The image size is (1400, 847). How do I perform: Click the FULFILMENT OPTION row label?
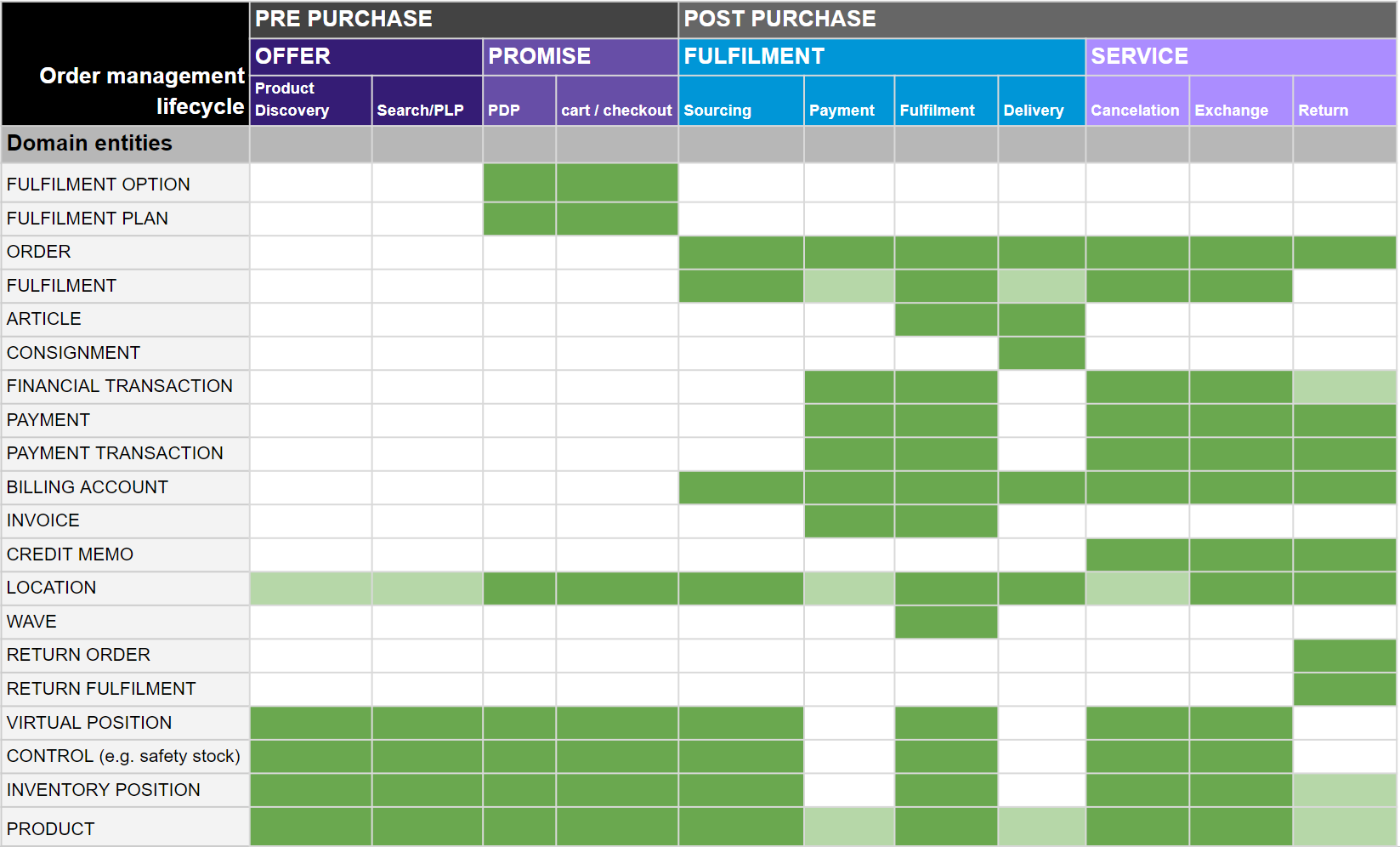click(x=125, y=185)
